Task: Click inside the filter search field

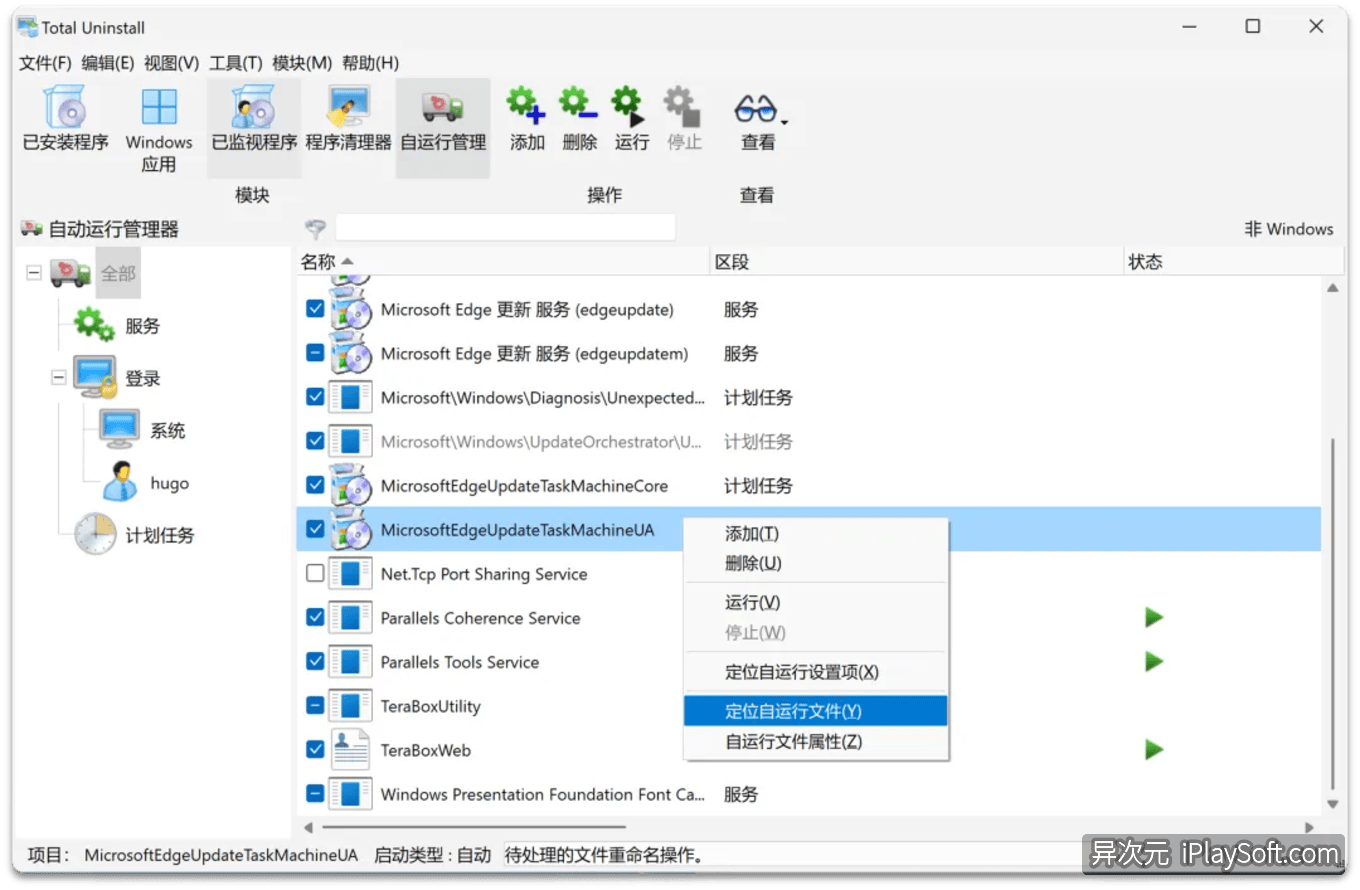Action: 505,227
